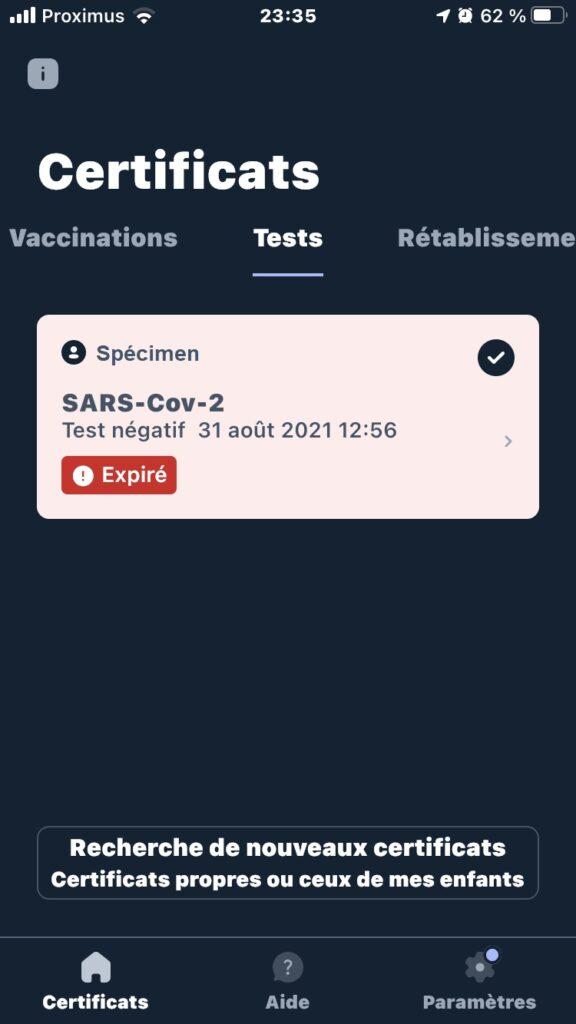Open the info icon at top left

point(43,74)
